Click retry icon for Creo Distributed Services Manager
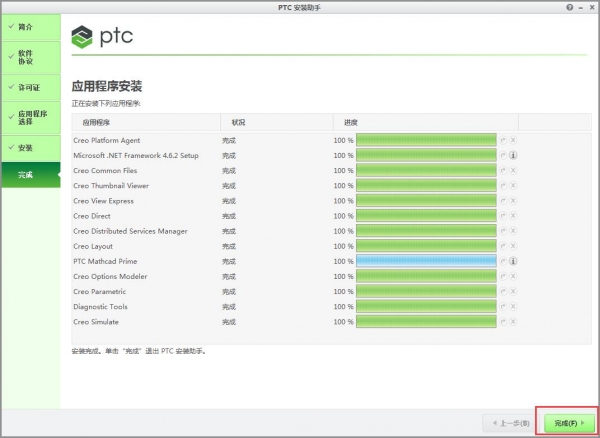This screenshot has width=600, height=438. click(x=503, y=231)
